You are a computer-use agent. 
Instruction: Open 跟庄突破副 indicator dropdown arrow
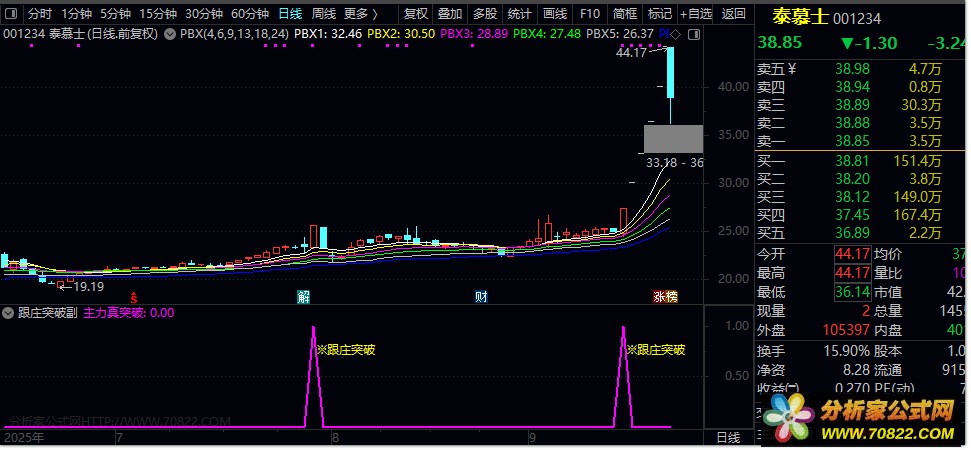8,313
